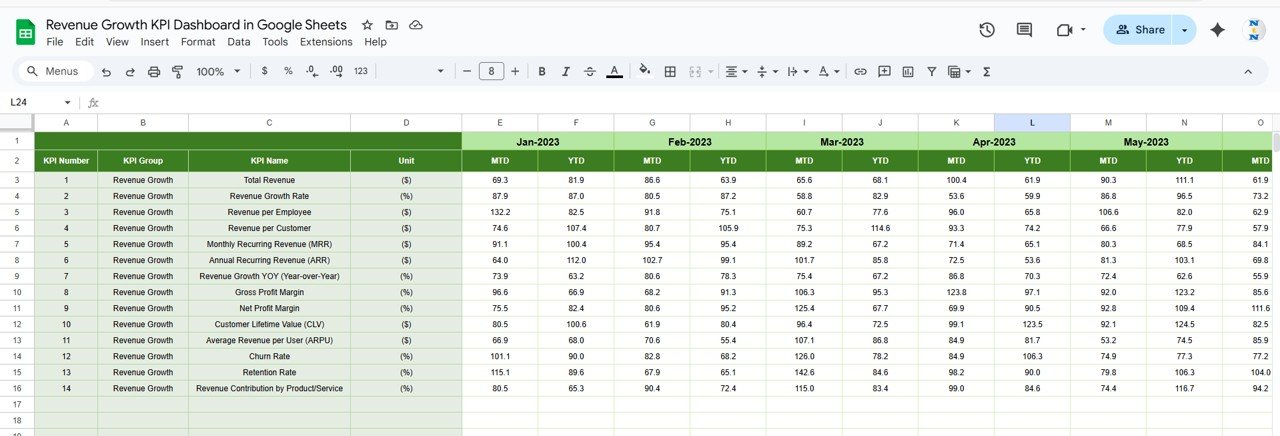Increase font size with plus button
Viewport: 1280px width, 436px height.
click(x=515, y=72)
